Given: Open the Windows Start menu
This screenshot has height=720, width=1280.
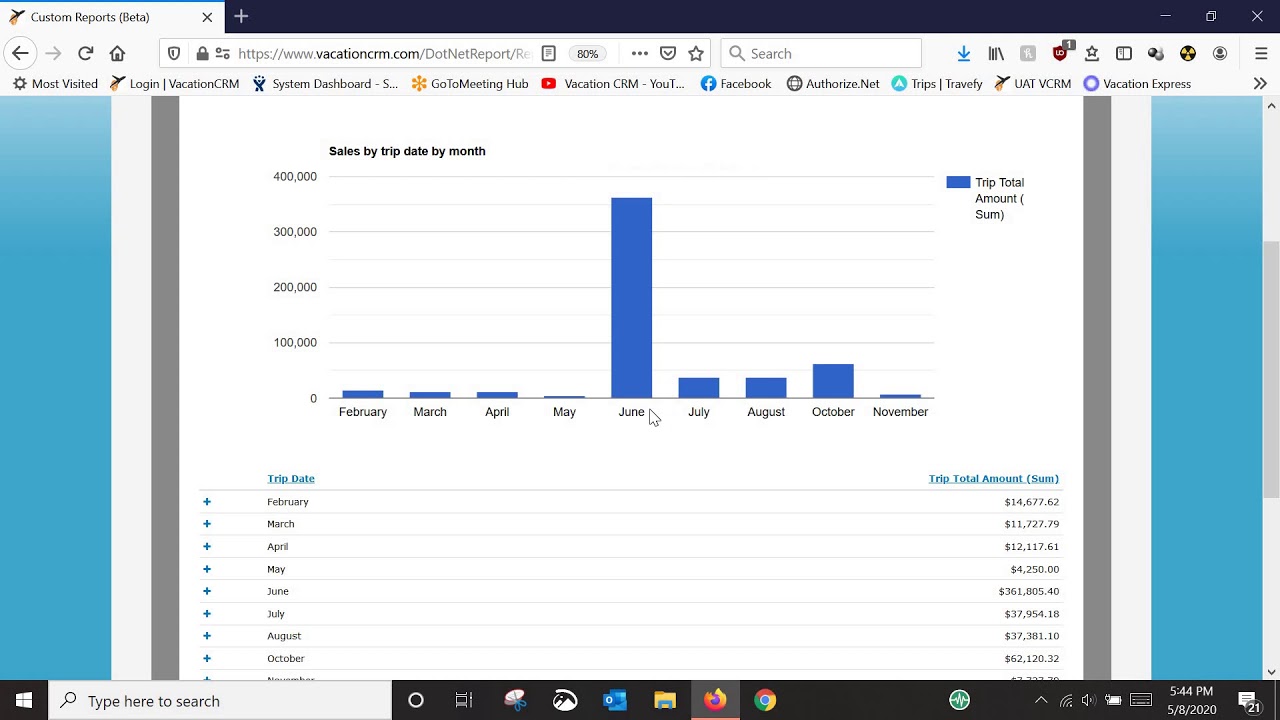Looking at the screenshot, I should [x=24, y=701].
